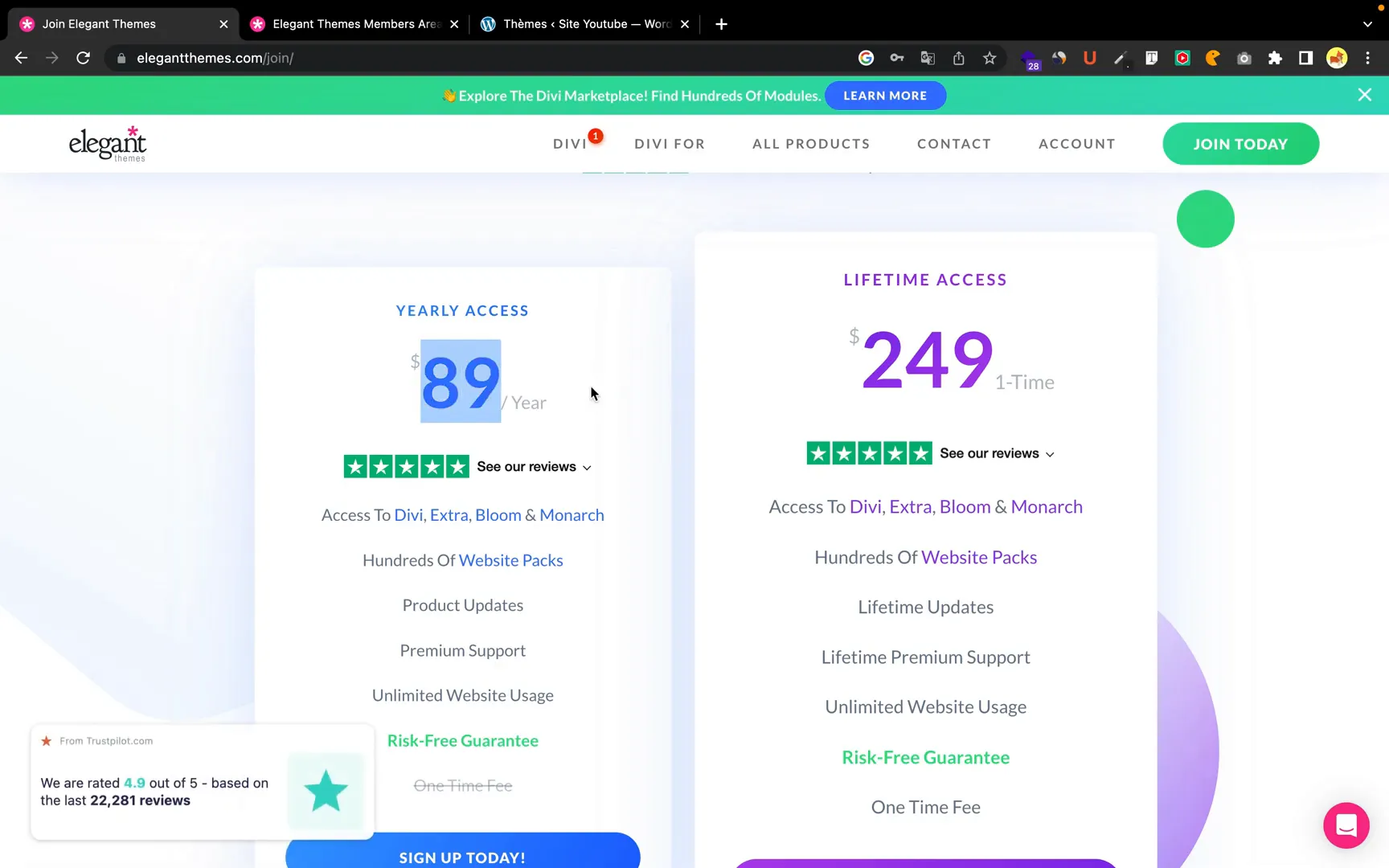Click Risk-Free Guarantee in Yearly Access
1389x868 pixels.
463,740
